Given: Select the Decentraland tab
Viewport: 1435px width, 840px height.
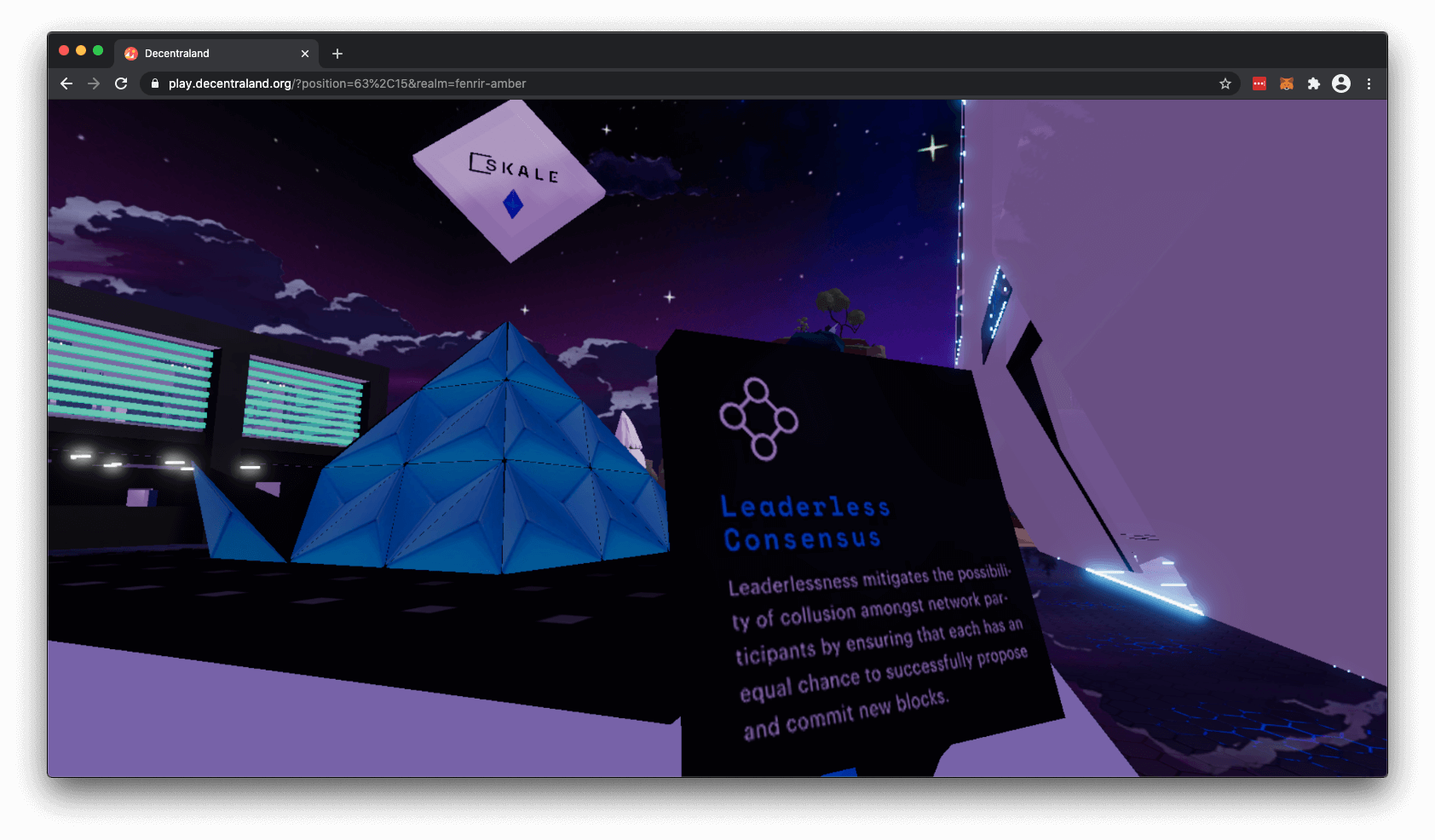Looking at the screenshot, I should [x=217, y=53].
